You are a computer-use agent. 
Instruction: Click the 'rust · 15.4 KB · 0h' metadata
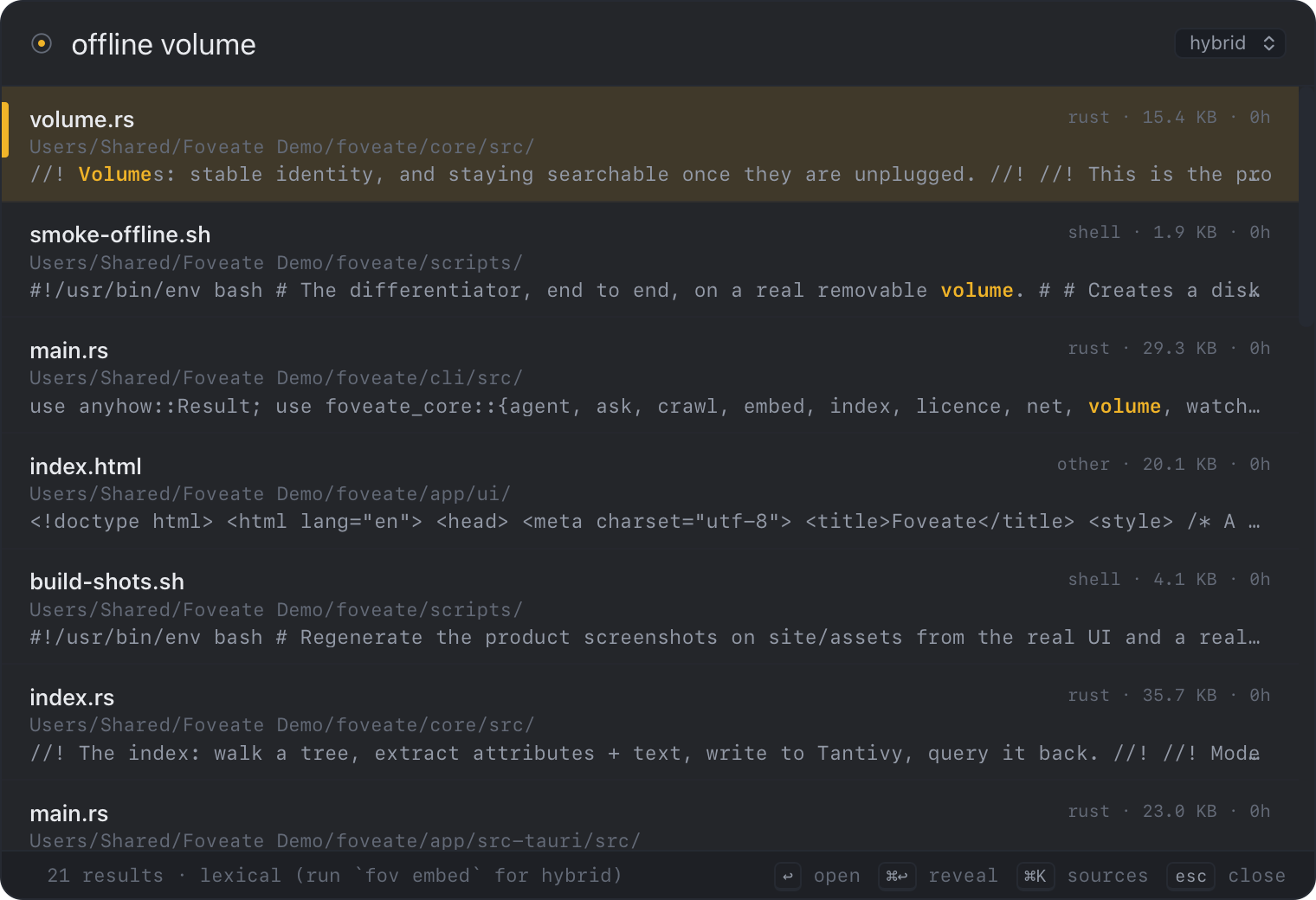point(1169,117)
